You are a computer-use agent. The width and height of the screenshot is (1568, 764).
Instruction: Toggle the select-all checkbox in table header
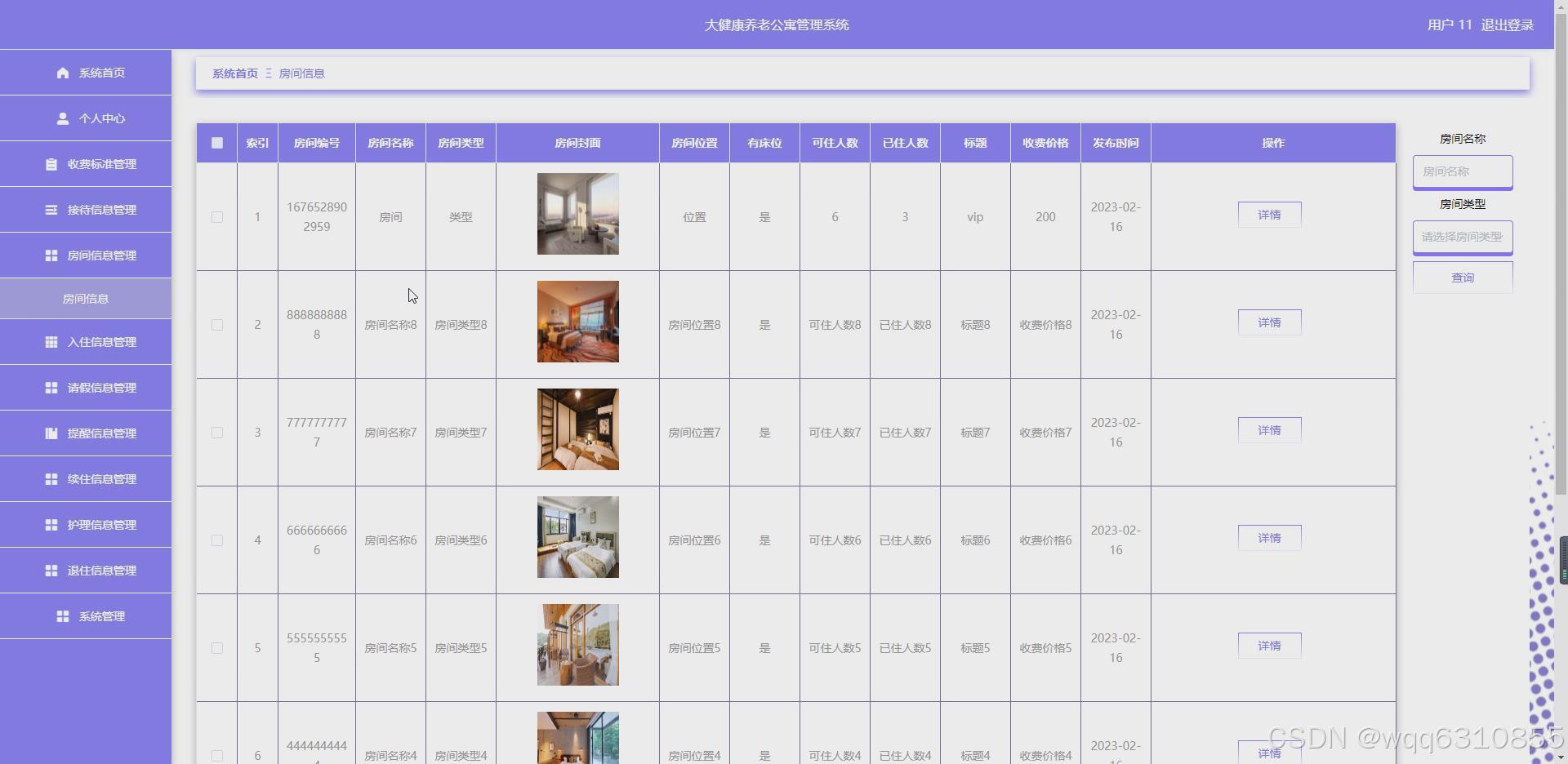[217, 143]
